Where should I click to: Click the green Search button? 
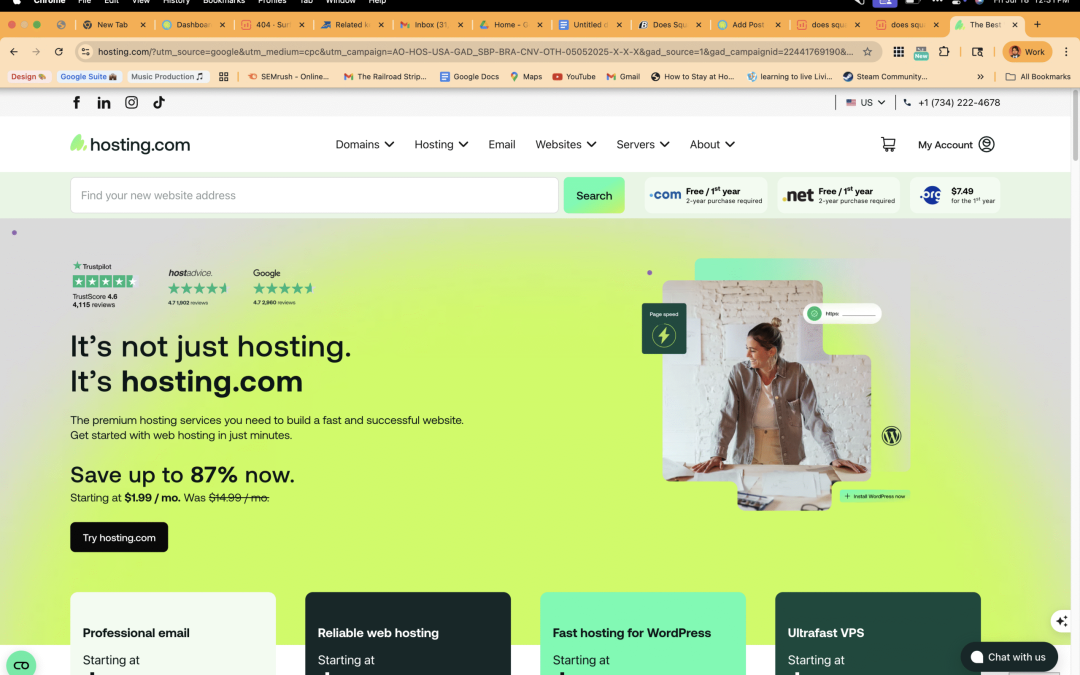594,195
